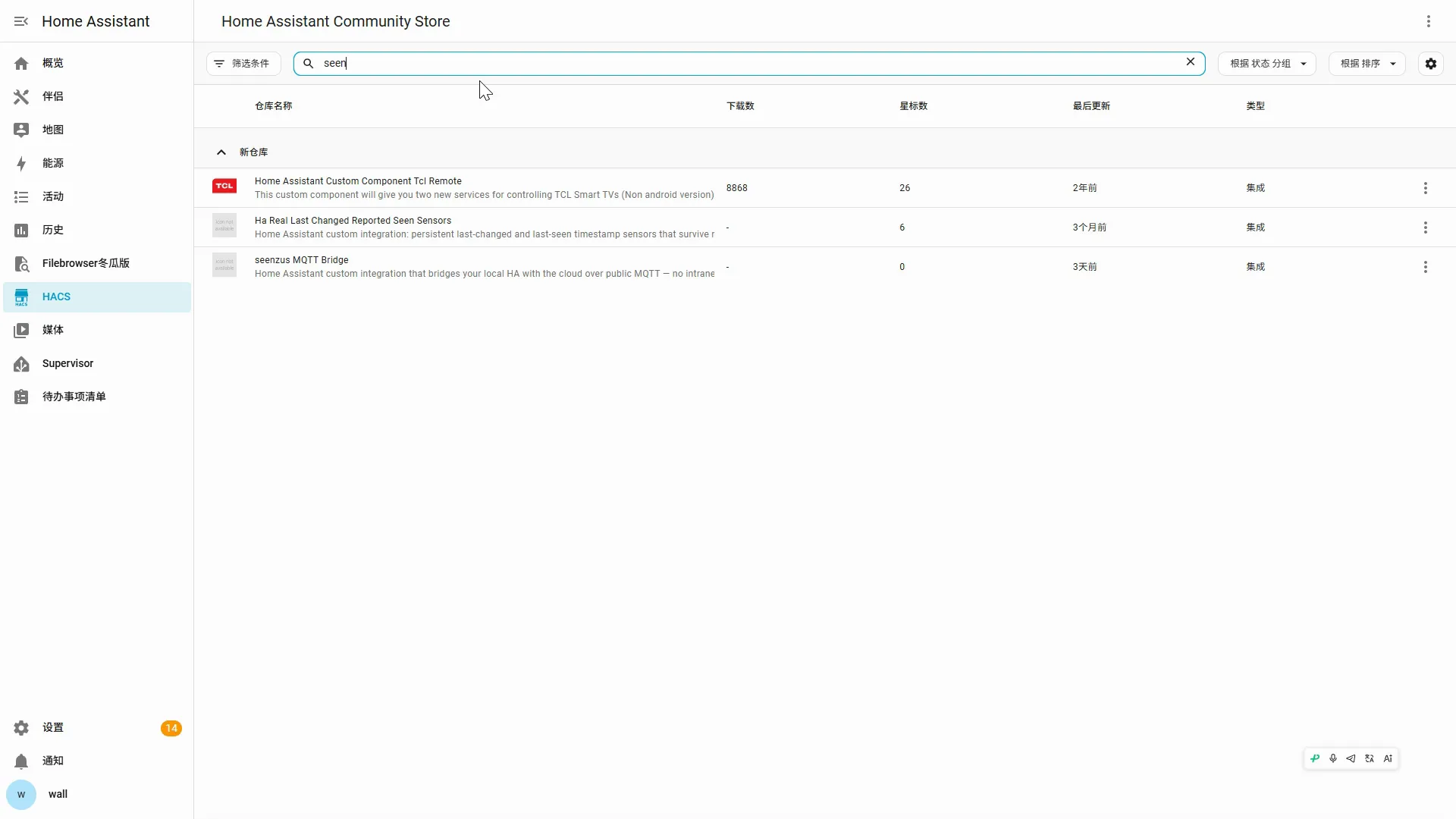1456x819 pixels.
Task: Click the paper plane send icon in floating toolbar
Action: click(x=1351, y=758)
